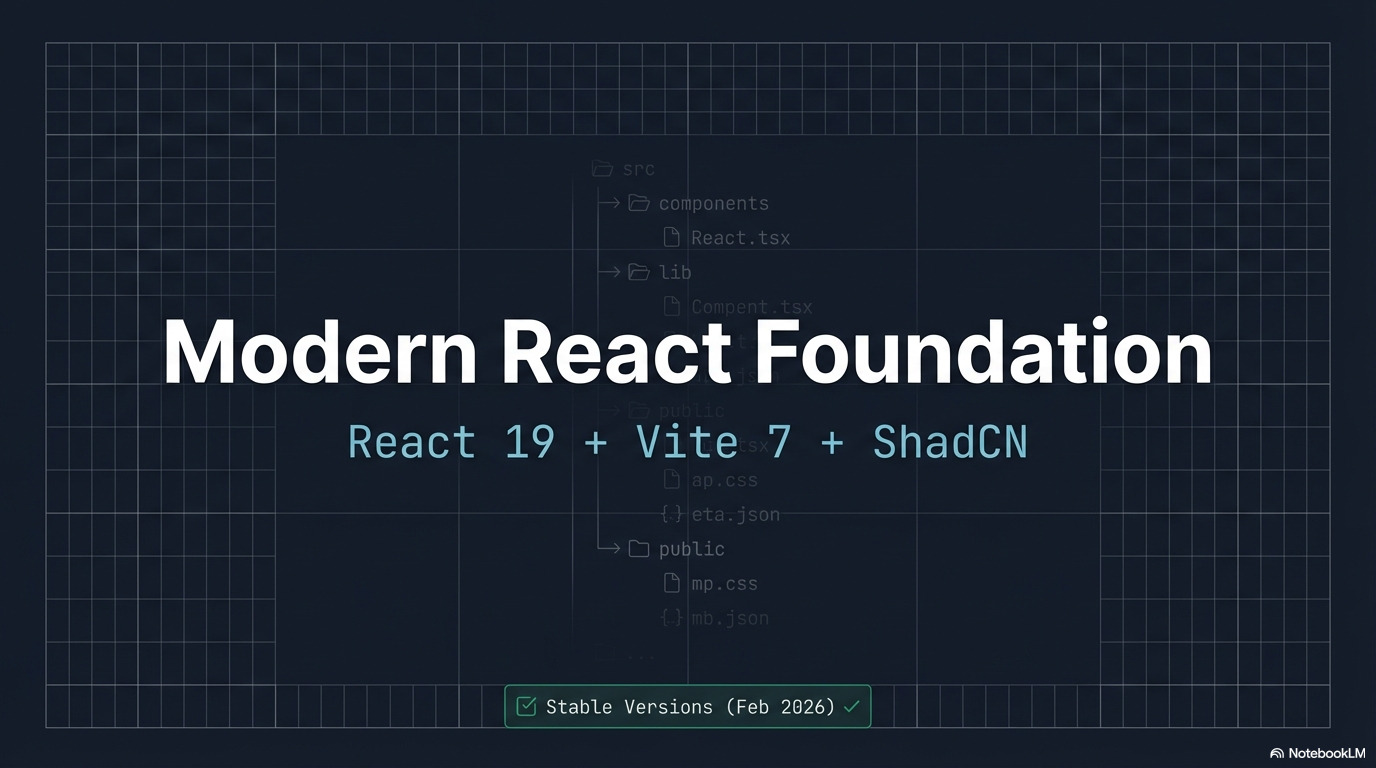Click the file icon beside React.tsx

coord(672,236)
